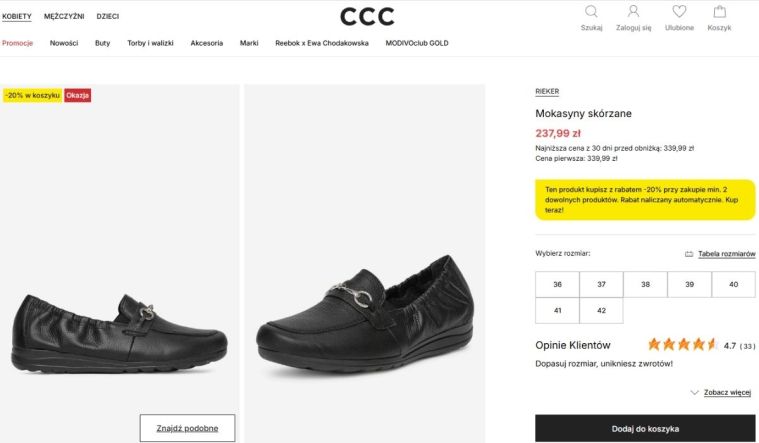Open the Buty menu
Image resolution: width=759 pixels, height=443 pixels.
102,43
